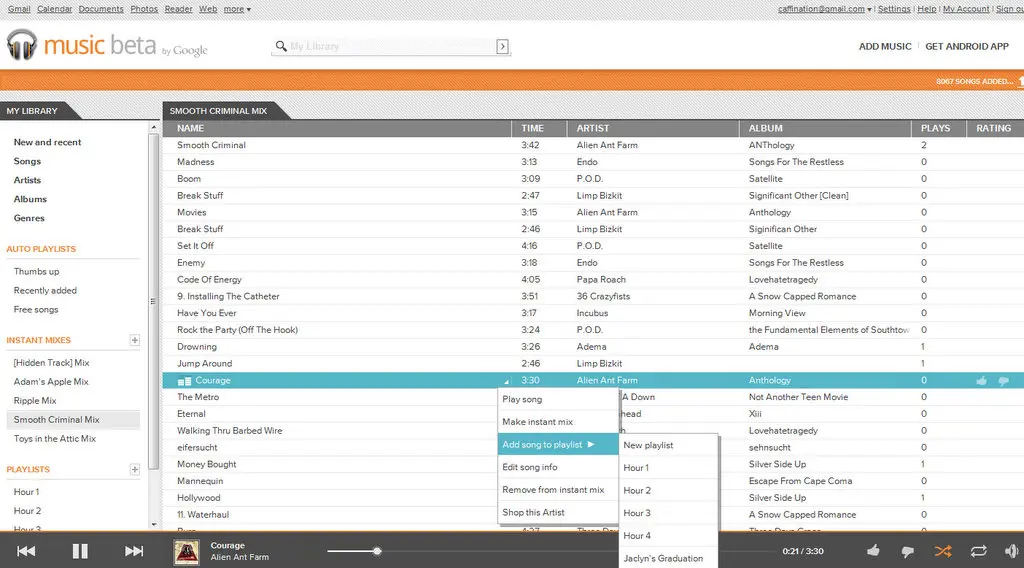Choose 'Make instant mix' from context menu
Screen dimensions: 1024x568
pyautogui.click(x=538, y=422)
